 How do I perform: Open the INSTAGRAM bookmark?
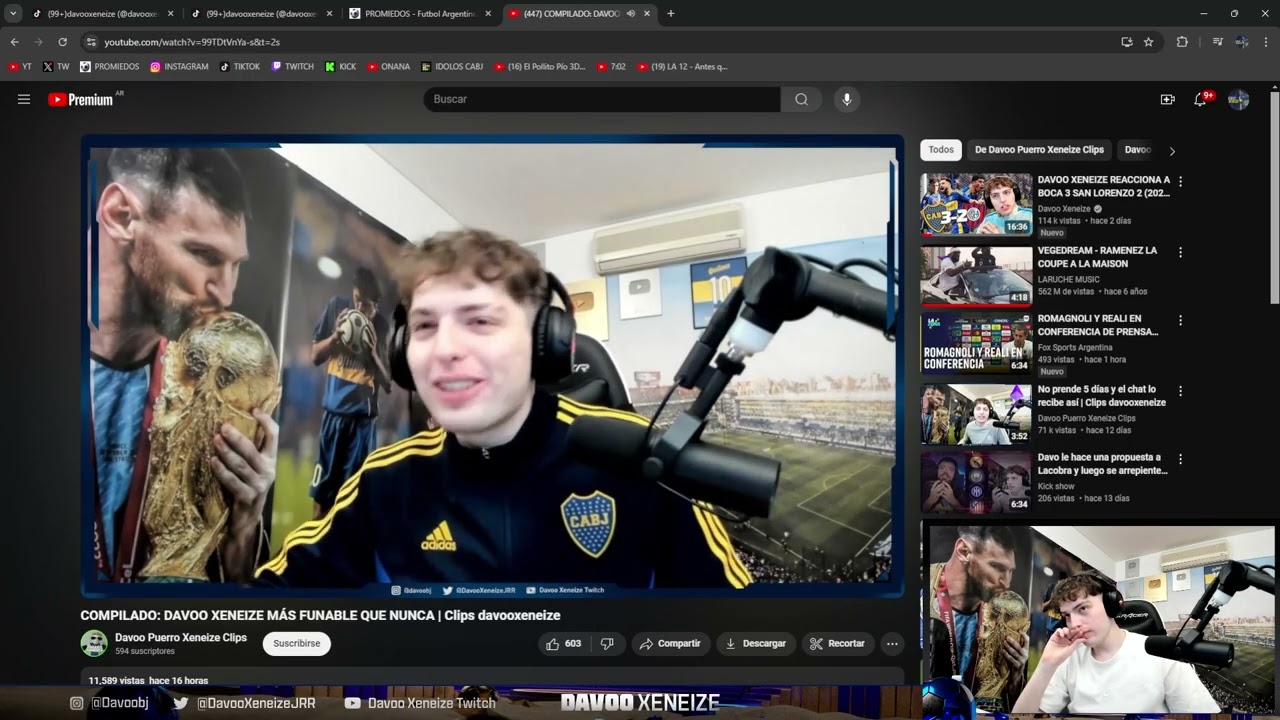pos(179,67)
